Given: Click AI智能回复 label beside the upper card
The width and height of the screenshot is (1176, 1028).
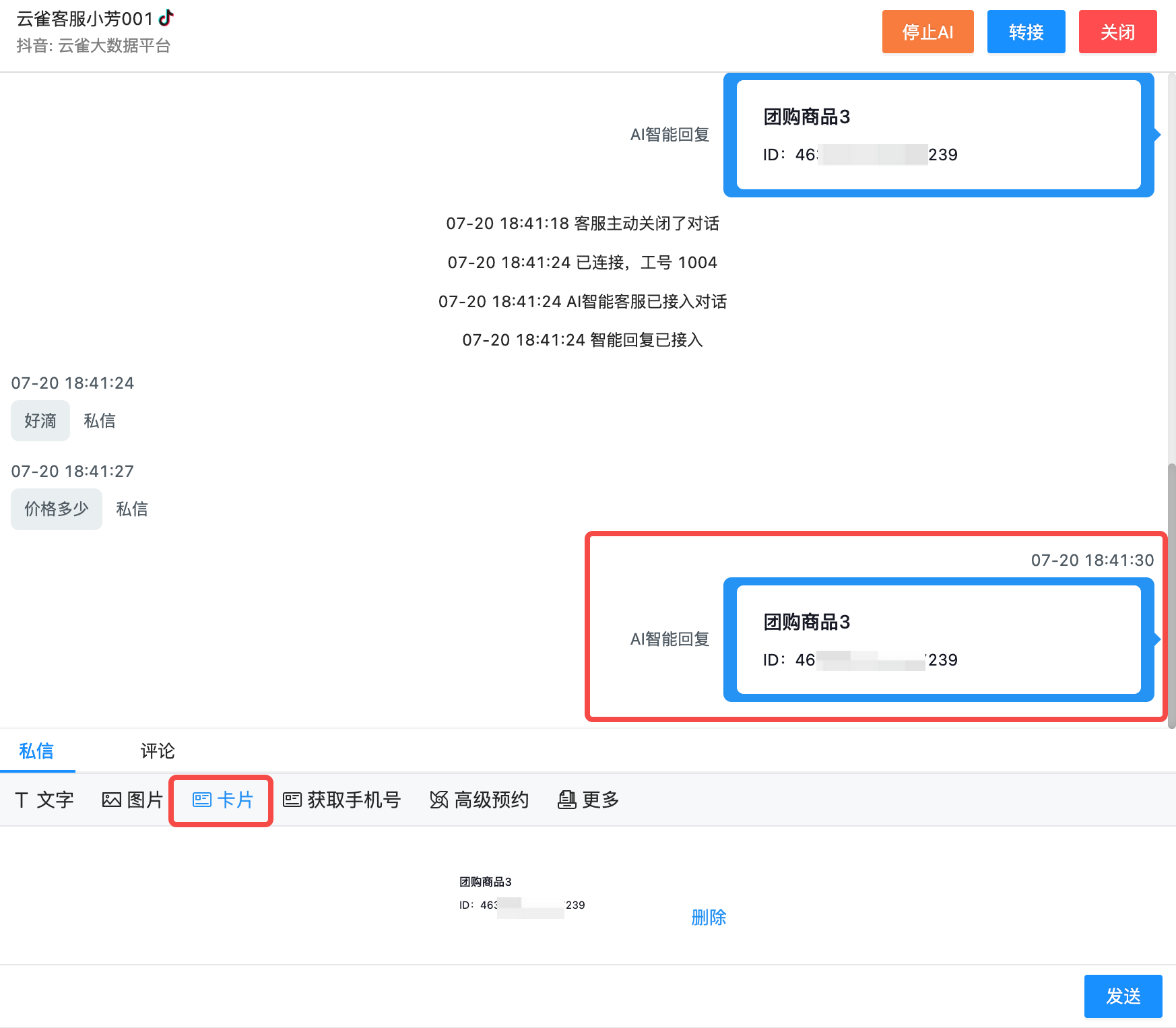Looking at the screenshot, I should [669, 135].
